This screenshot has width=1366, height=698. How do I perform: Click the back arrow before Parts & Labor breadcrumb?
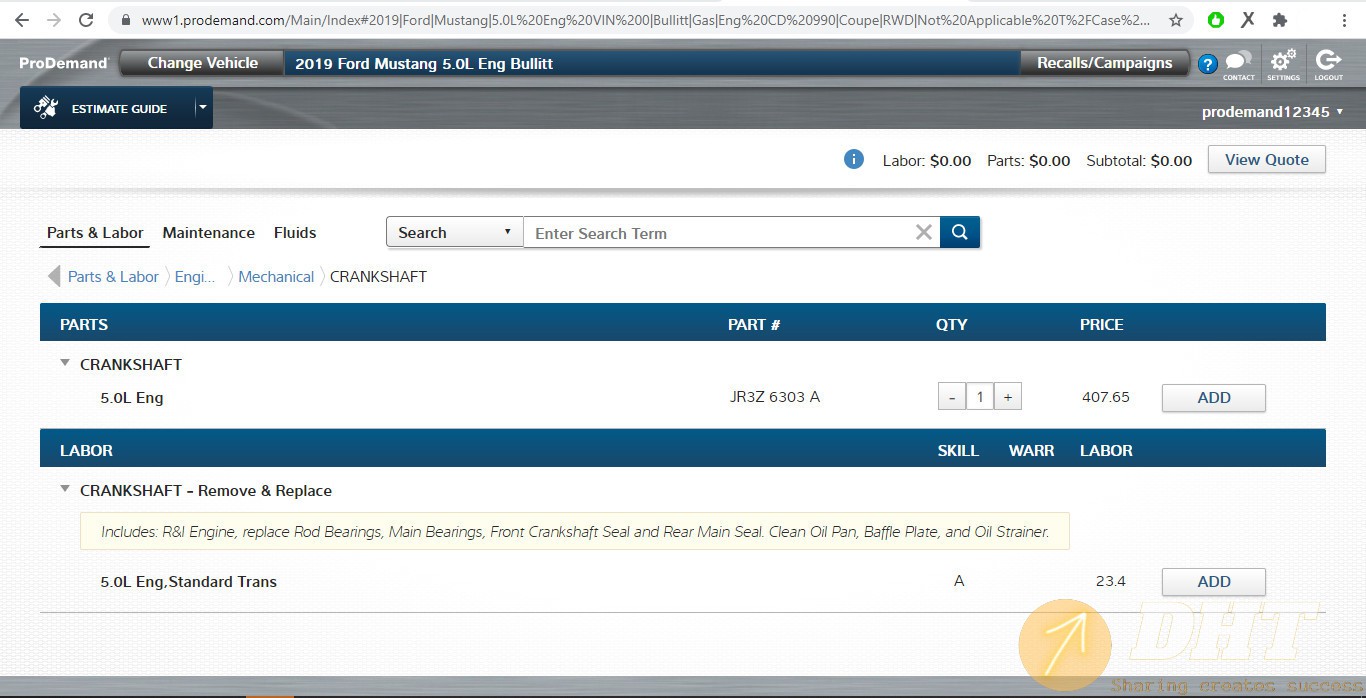(54, 277)
